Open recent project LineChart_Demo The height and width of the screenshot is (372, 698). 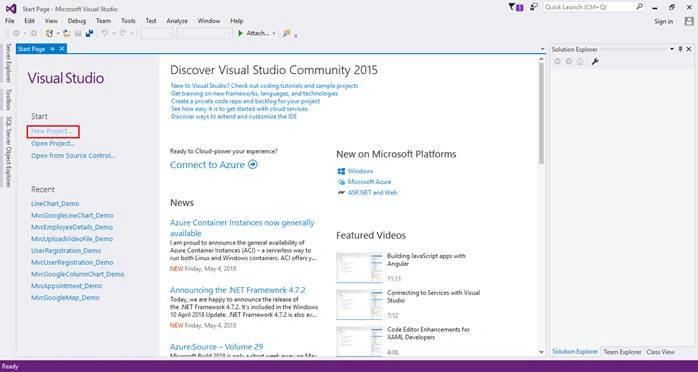pyautogui.click(x=55, y=203)
